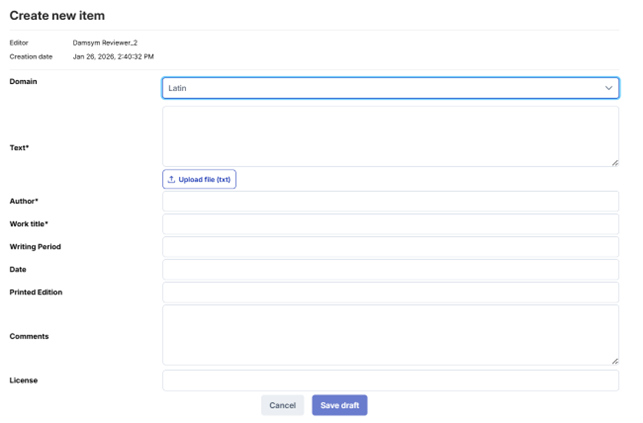This screenshot has height=423, width=643.
Task: Click inside the Comments text area
Action: (x=390, y=335)
